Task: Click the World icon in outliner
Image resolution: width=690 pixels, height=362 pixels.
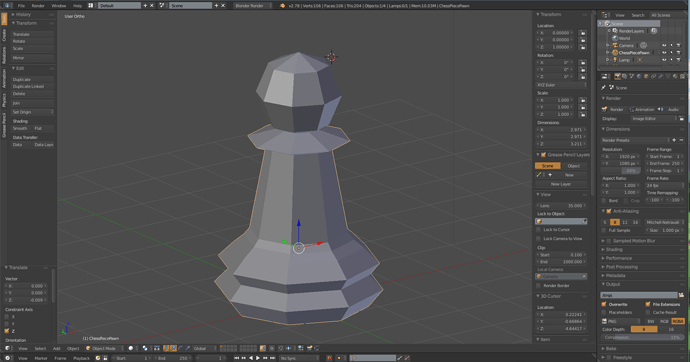Action: (x=615, y=38)
